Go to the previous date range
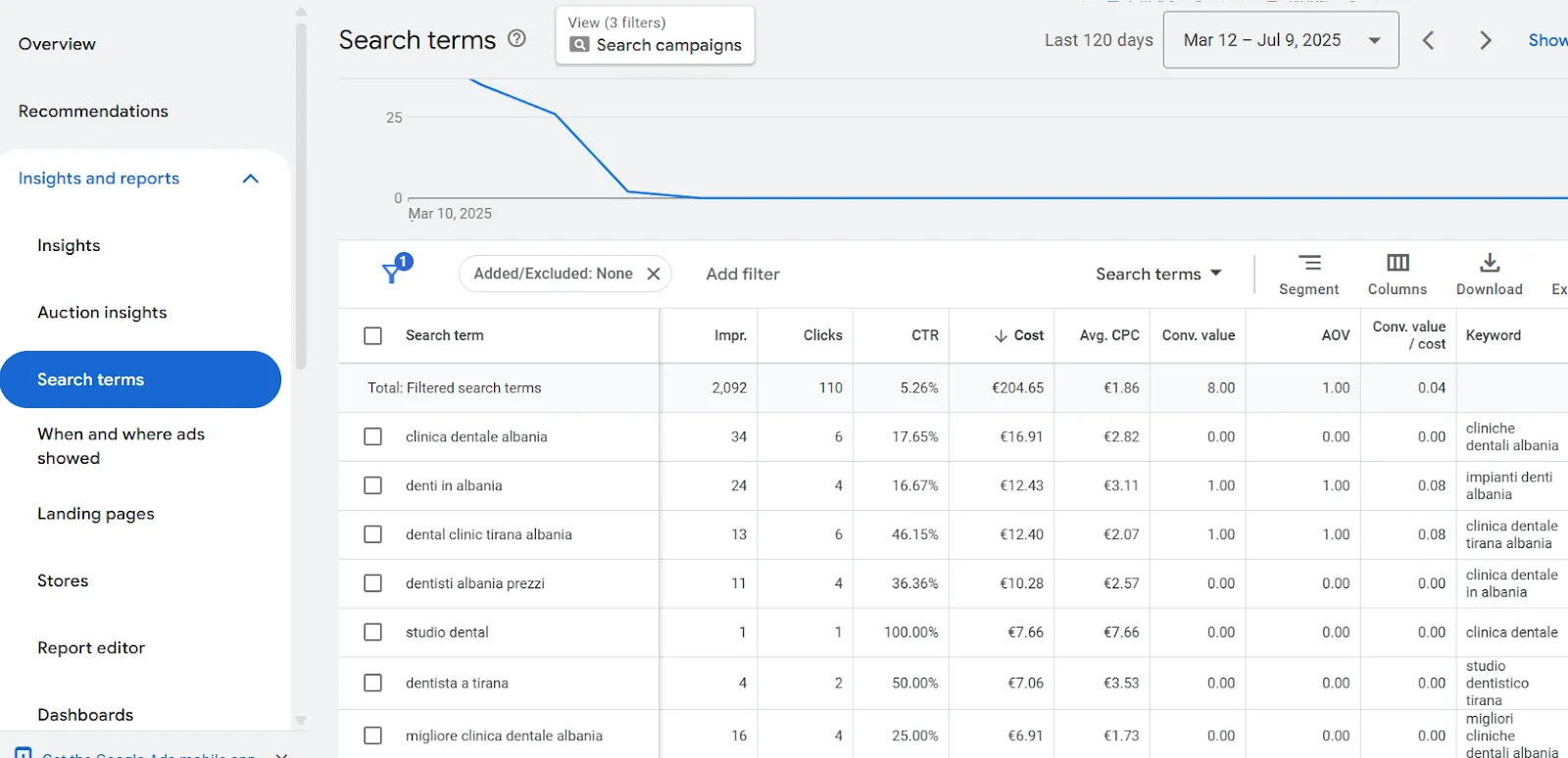The width and height of the screenshot is (1568, 758). [1429, 40]
